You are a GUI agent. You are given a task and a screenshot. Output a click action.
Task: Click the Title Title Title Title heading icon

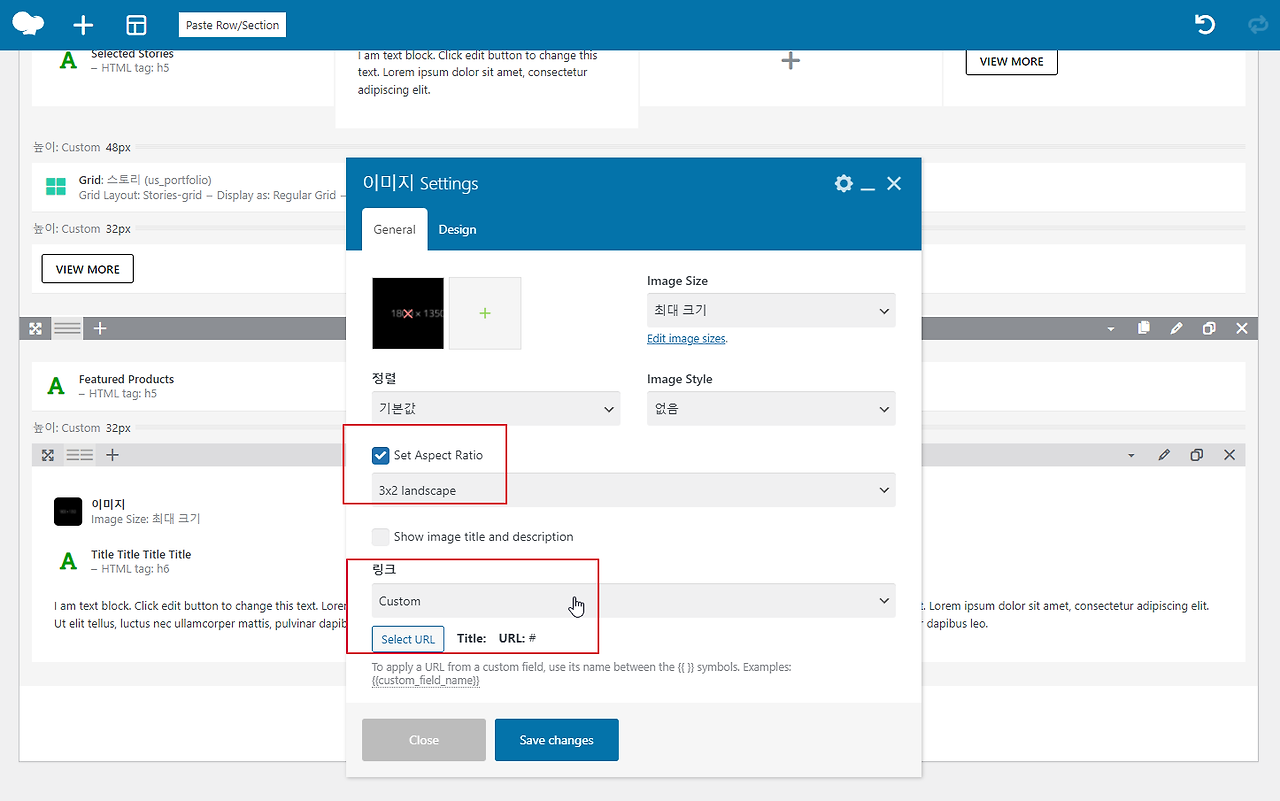(x=68, y=561)
